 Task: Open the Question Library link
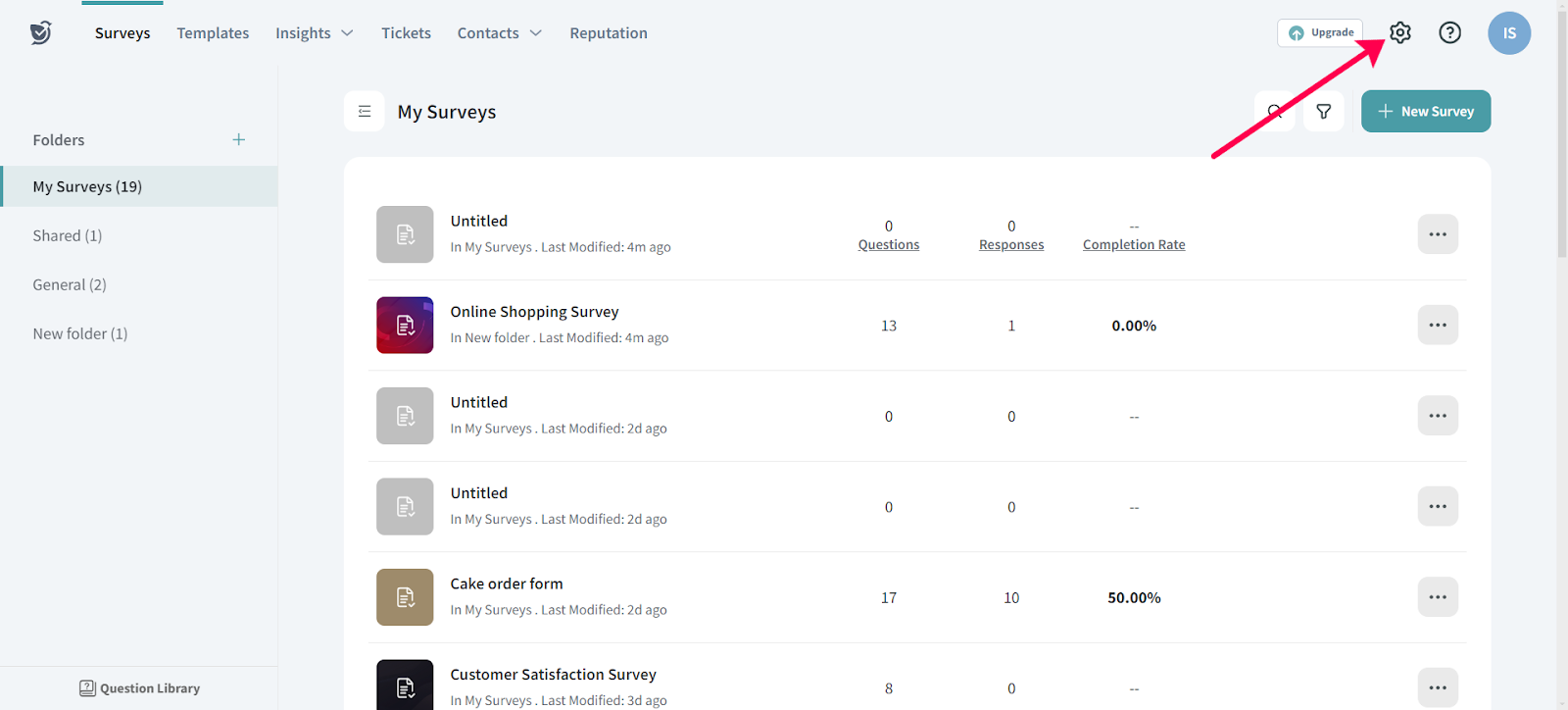click(x=139, y=688)
